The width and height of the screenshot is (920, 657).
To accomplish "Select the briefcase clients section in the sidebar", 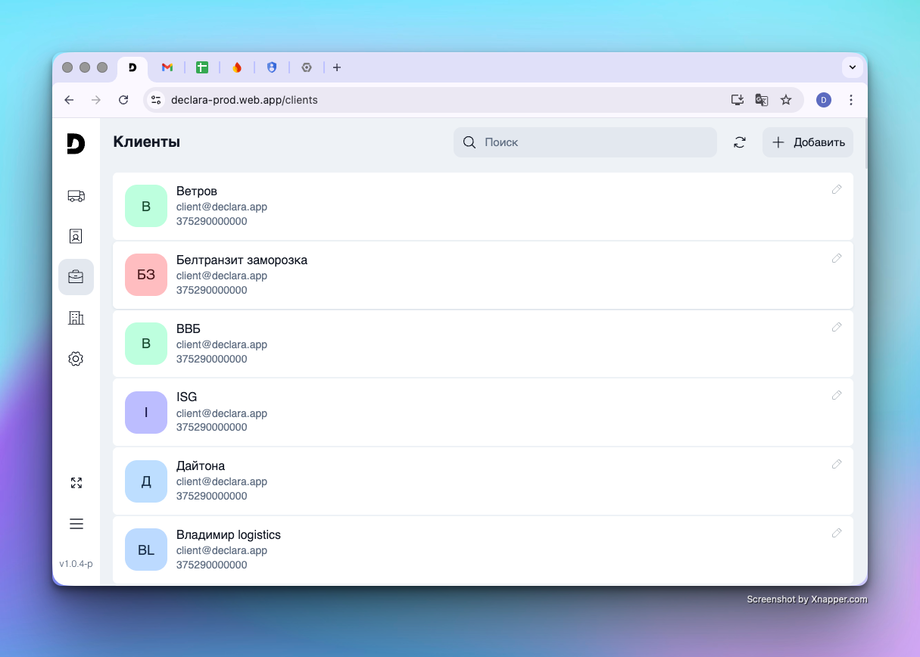I will (x=76, y=276).
